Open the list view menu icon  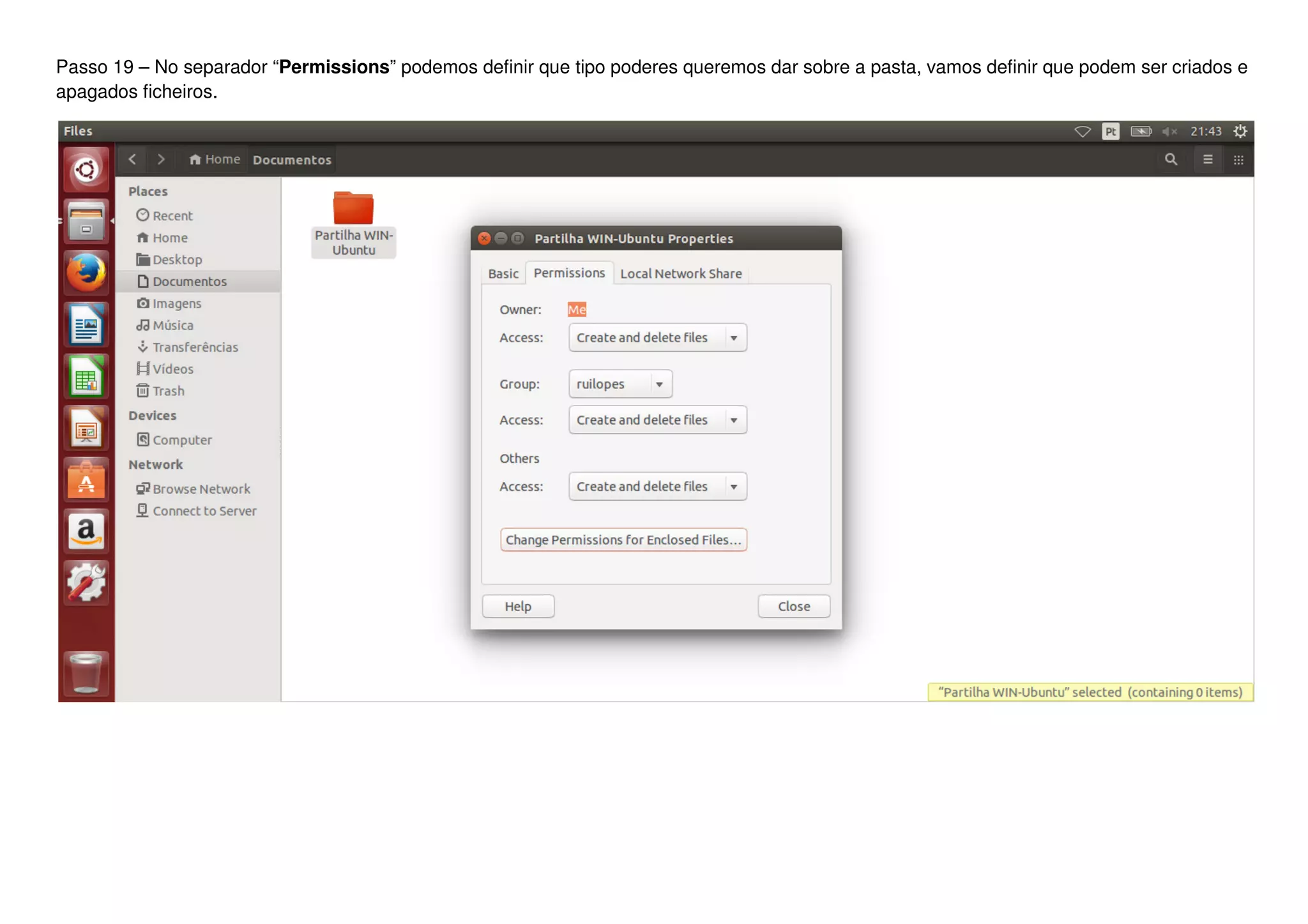(x=1207, y=160)
